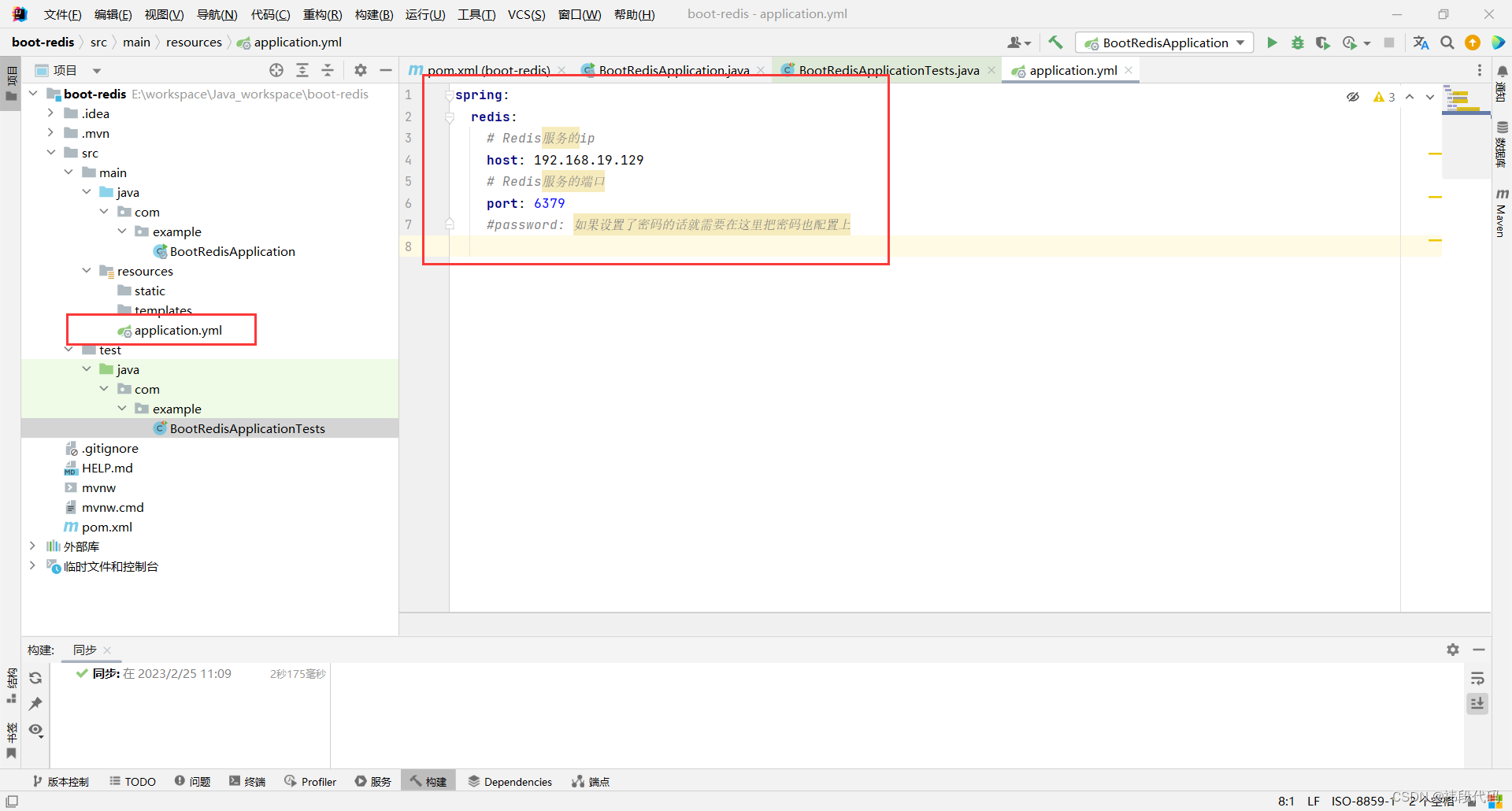Run with coverage shield icon
The image size is (1512, 811).
click(x=1323, y=43)
